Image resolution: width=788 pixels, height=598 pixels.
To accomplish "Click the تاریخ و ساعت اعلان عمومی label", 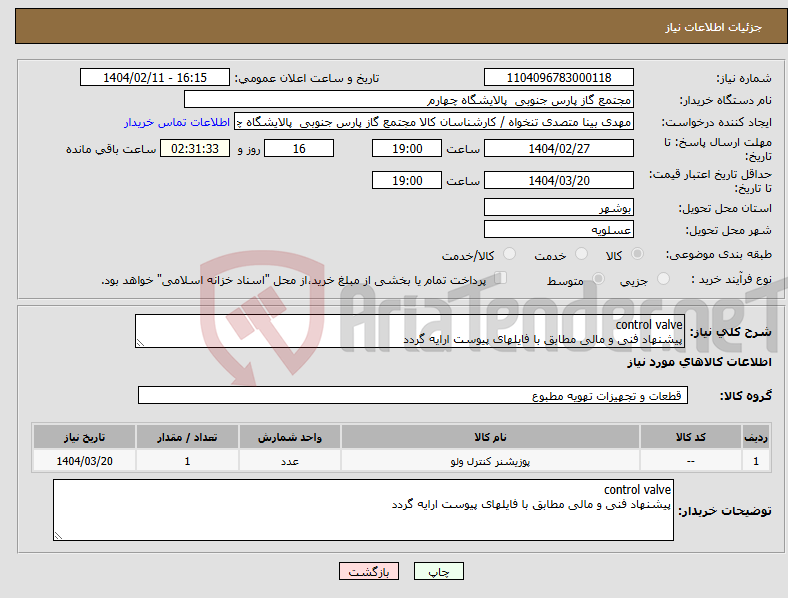I will (307, 78).
